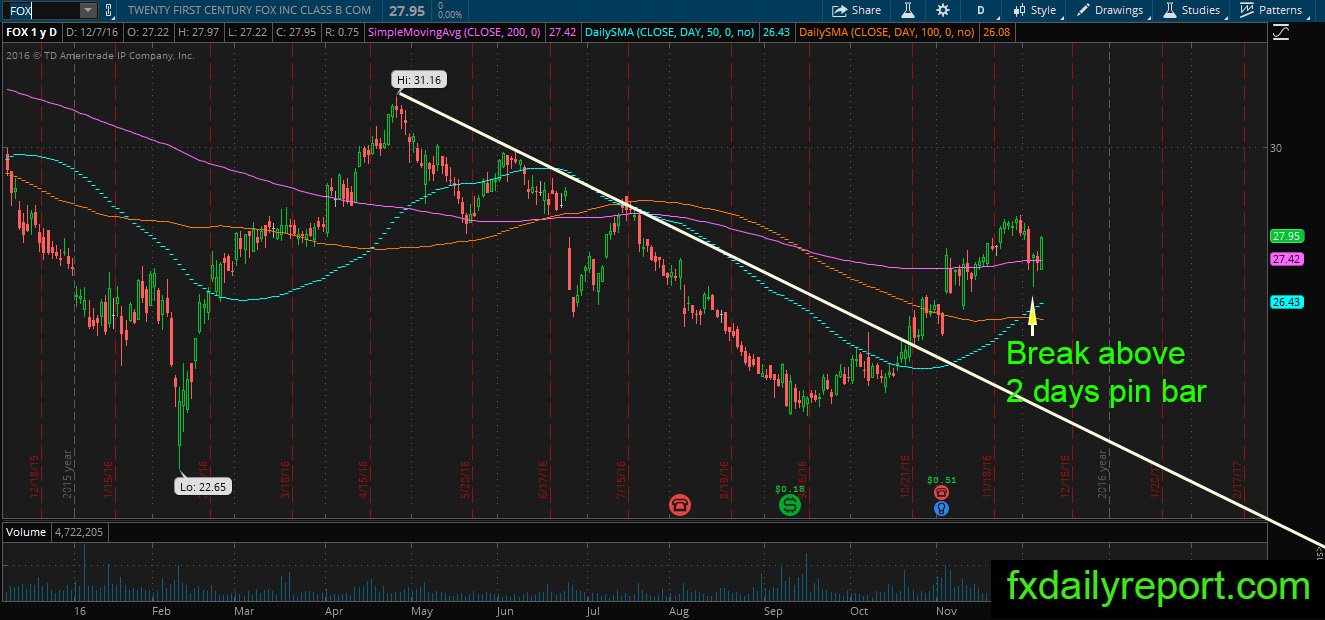Click the Volume panel label
The width and height of the screenshot is (1325, 620).
(x=25, y=532)
